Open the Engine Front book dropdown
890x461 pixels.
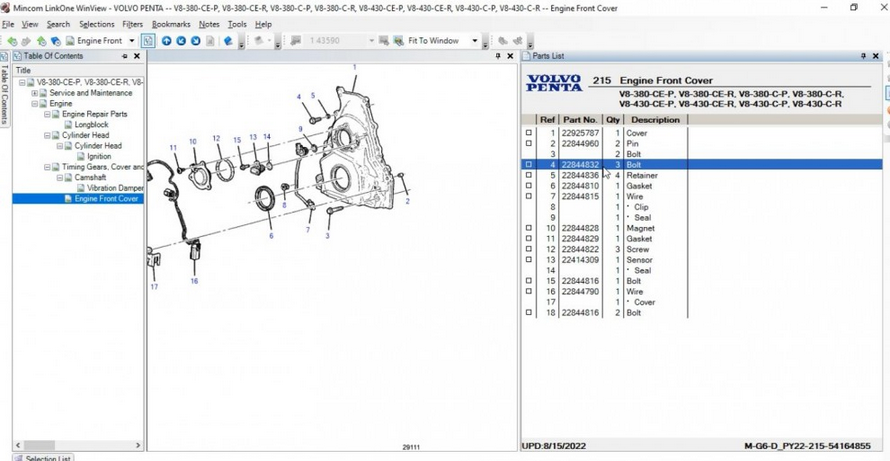coord(132,41)
